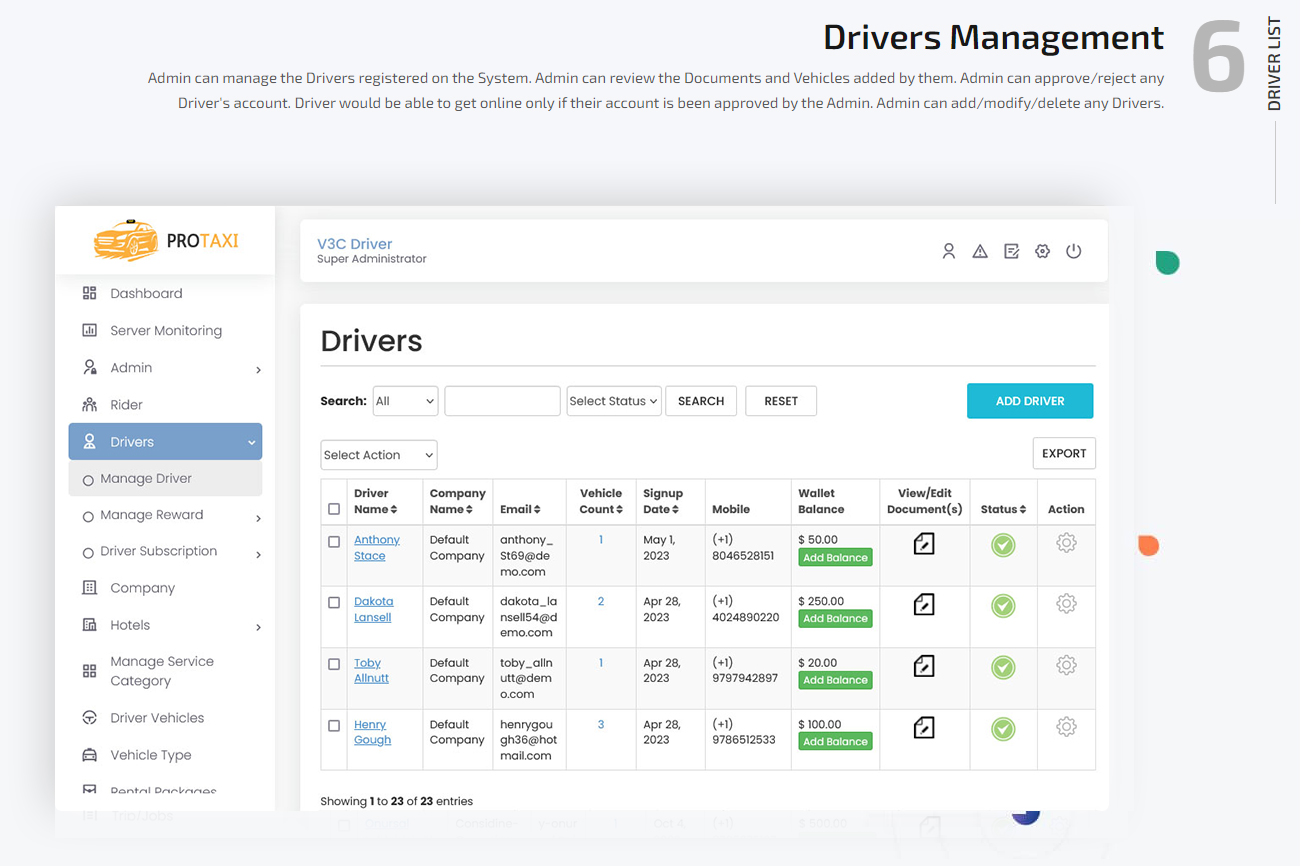Open the user profile icon in header
Screen dimensions: 1301x866
pyautogui.click(x=948, y=251)
